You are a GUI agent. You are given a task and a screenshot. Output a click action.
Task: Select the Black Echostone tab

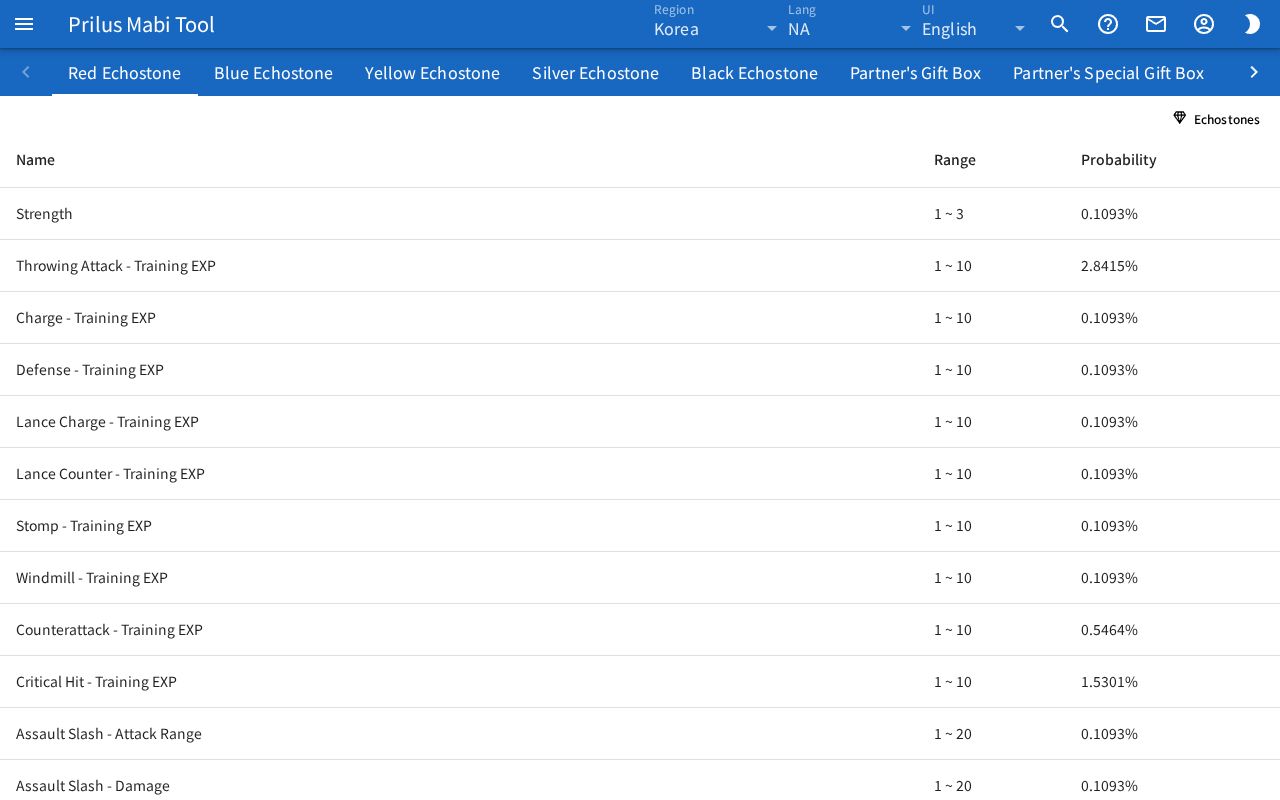tap(754, 72)
